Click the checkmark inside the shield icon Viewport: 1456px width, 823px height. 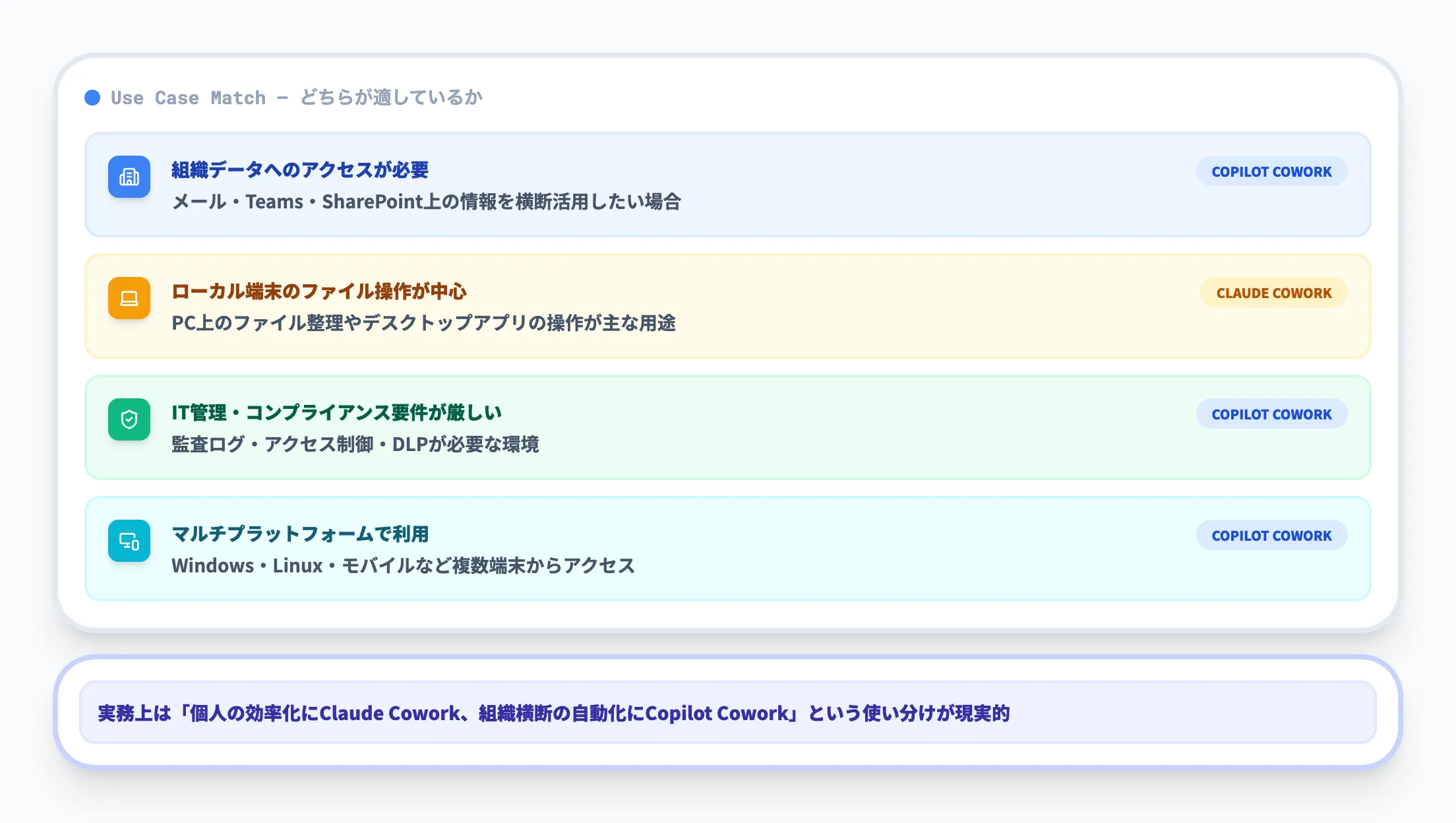[129, 419]
